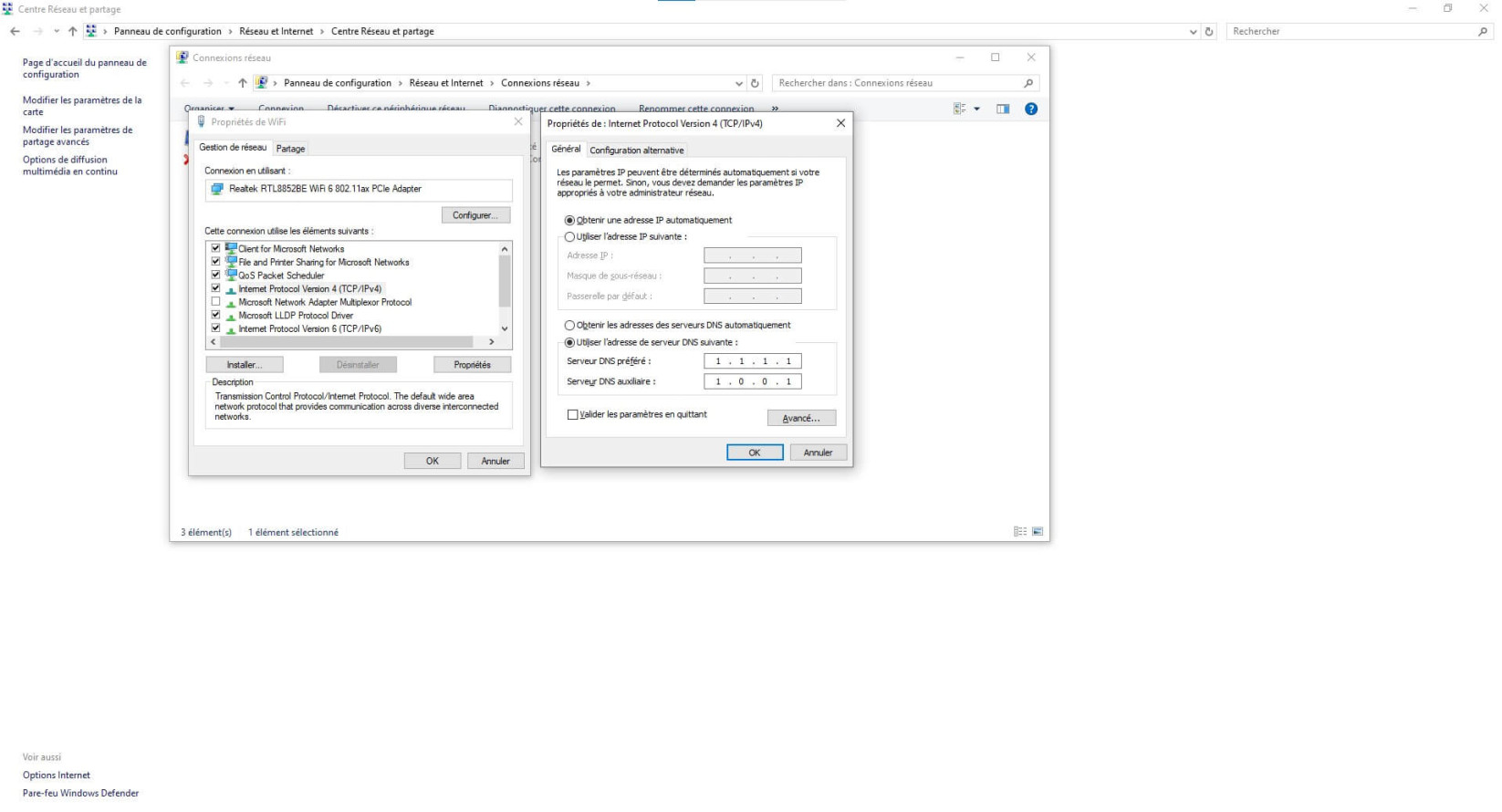Click the Serveur DNS préféré field

(753, 361)
